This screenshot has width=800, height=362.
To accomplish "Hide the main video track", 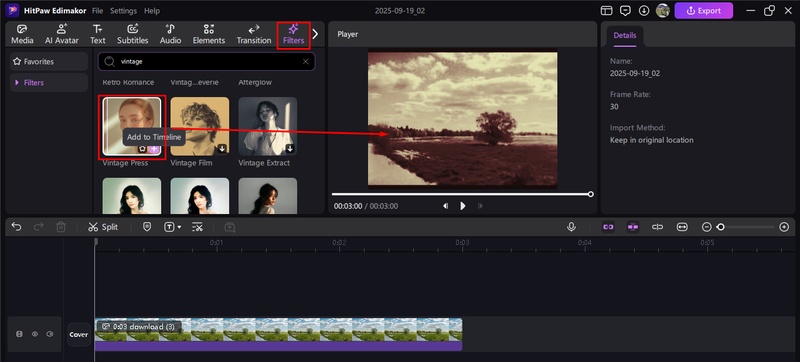I will [x=35, y=334].
